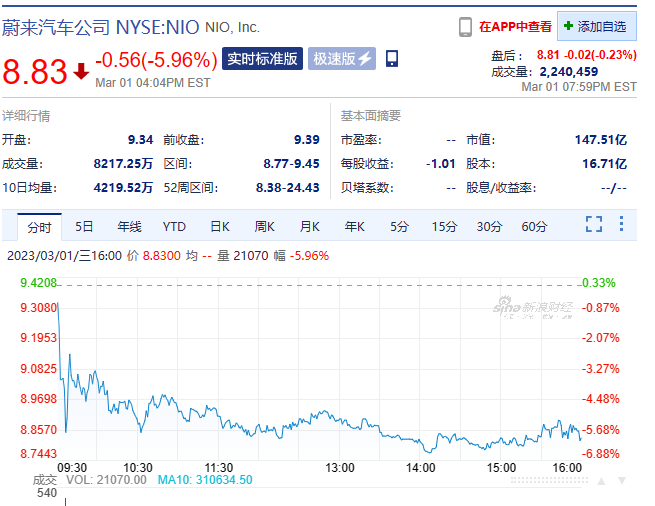Click the 前收盘 value 9.39
The image size is (655, 506).
[307, 140]
